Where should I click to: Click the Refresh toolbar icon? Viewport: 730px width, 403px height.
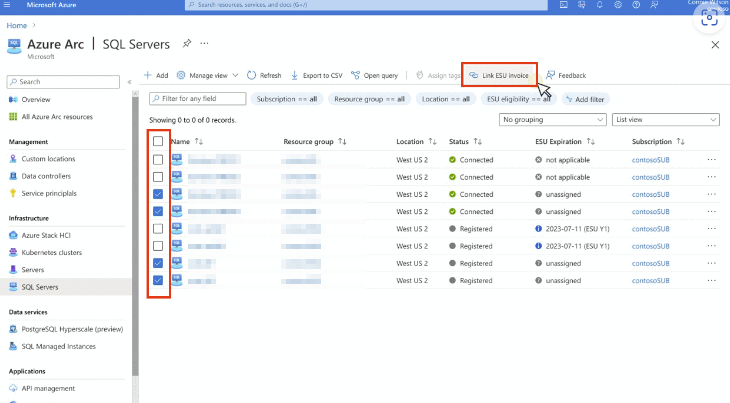(251, 75)
